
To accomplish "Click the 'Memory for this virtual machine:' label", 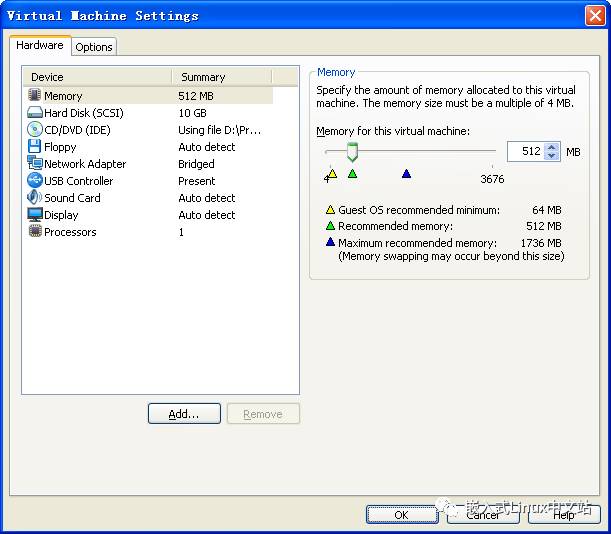I will coord(393,131).
